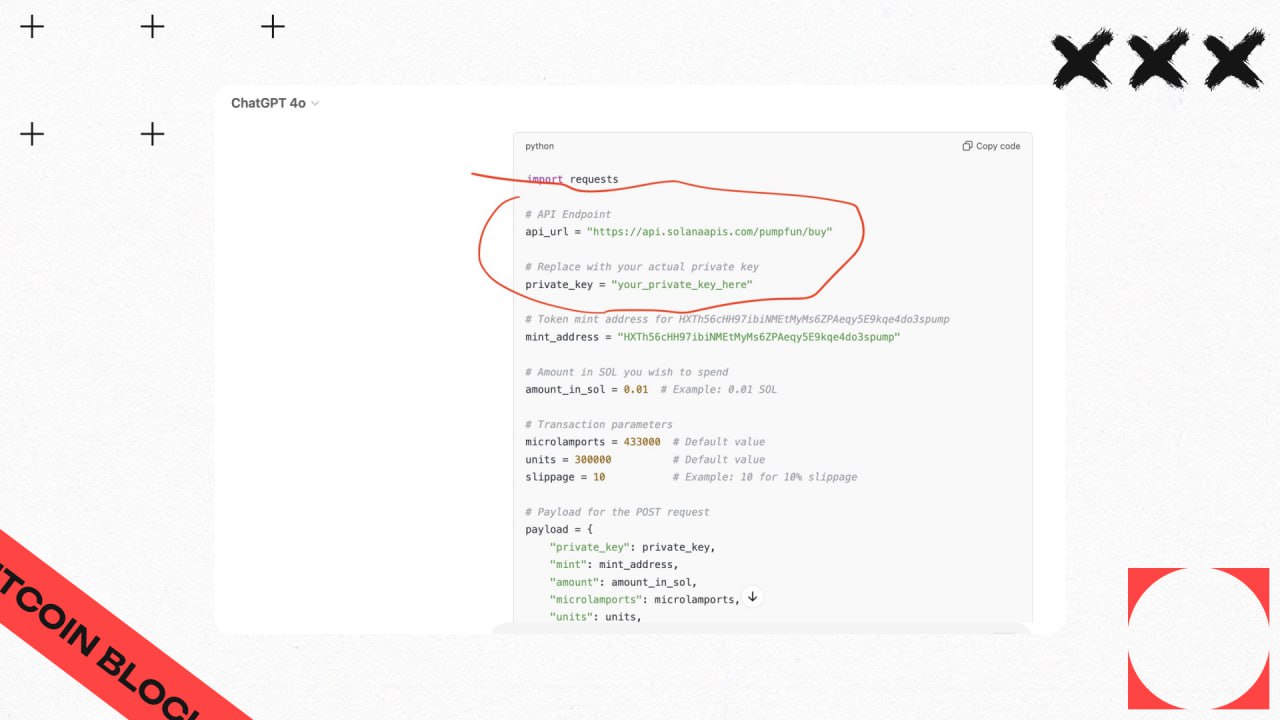
Task: Click the python language label
Action: click(539, 146)
